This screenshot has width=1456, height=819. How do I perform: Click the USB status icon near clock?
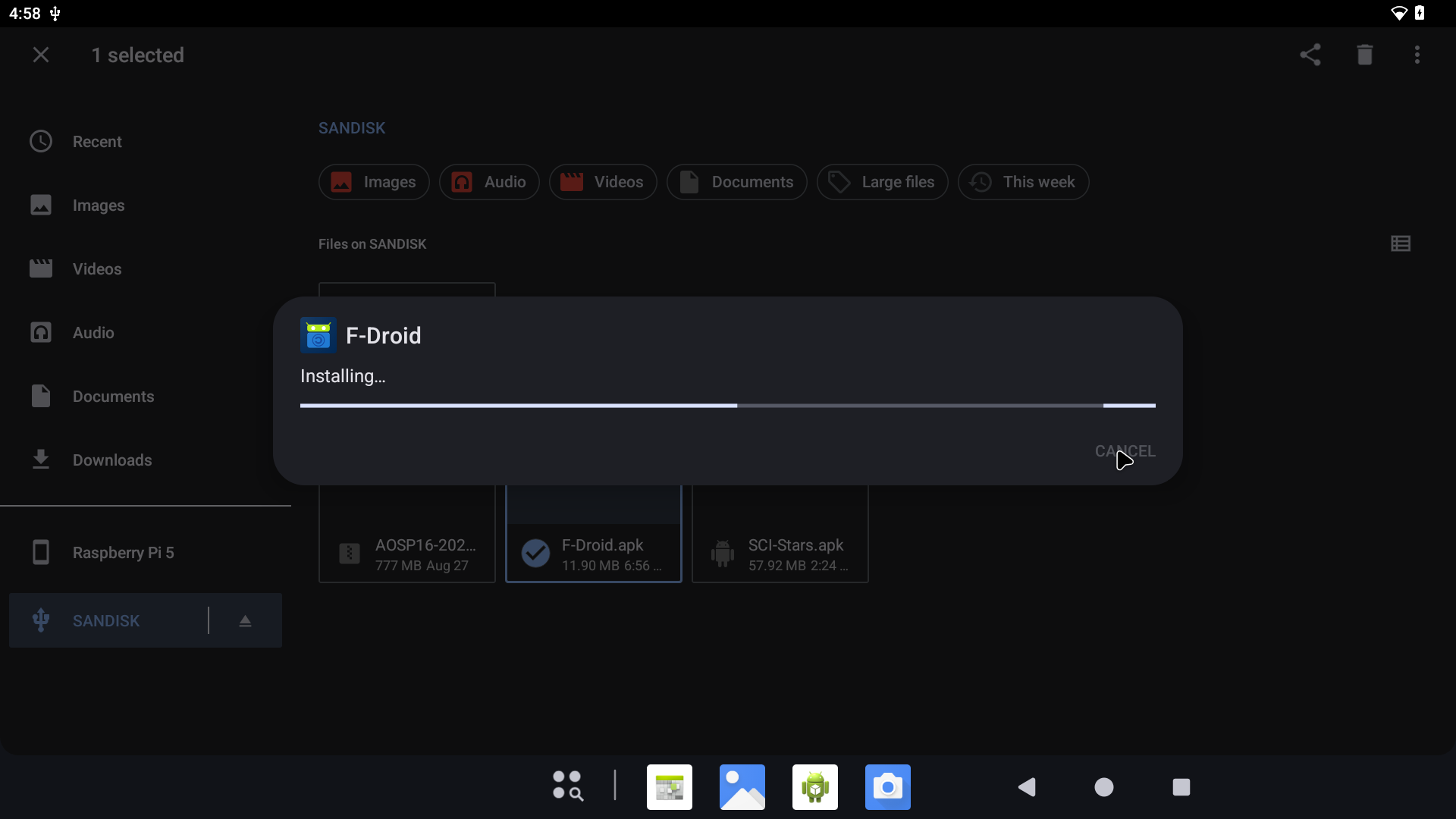tap(55, 14)
